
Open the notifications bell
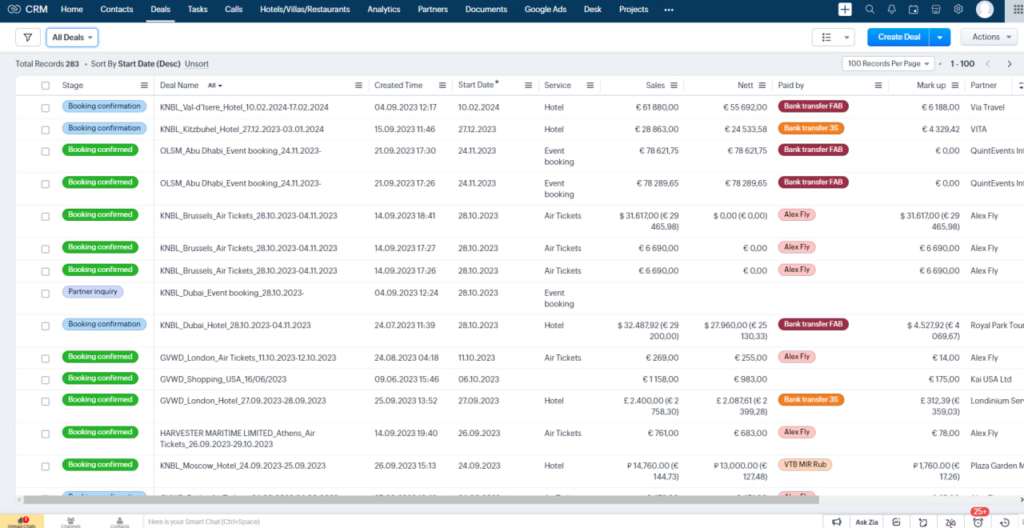[x=892, y=9]
